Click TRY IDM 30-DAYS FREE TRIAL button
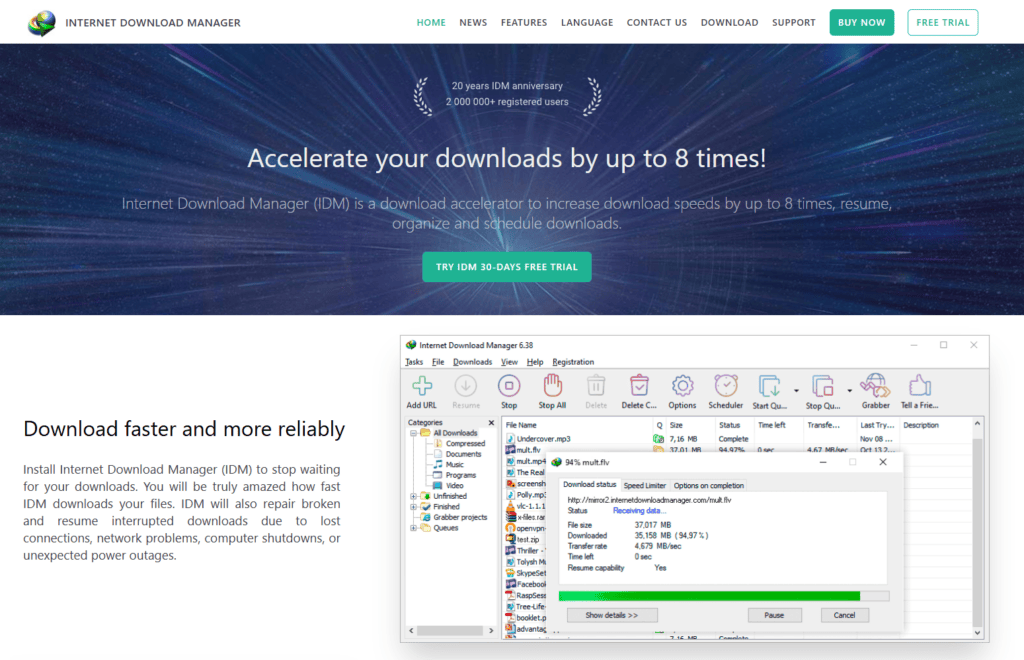 pyautogui.click(x=507, y=267)
